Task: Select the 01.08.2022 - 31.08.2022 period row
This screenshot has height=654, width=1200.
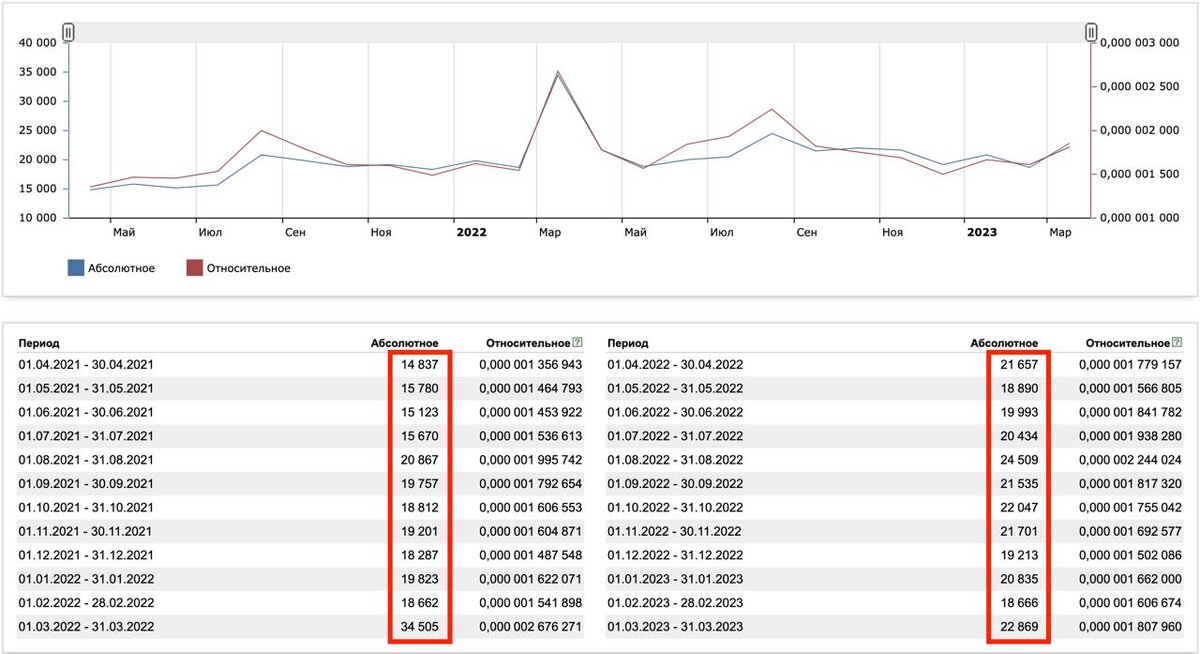Action: click(x=895, y=460)
